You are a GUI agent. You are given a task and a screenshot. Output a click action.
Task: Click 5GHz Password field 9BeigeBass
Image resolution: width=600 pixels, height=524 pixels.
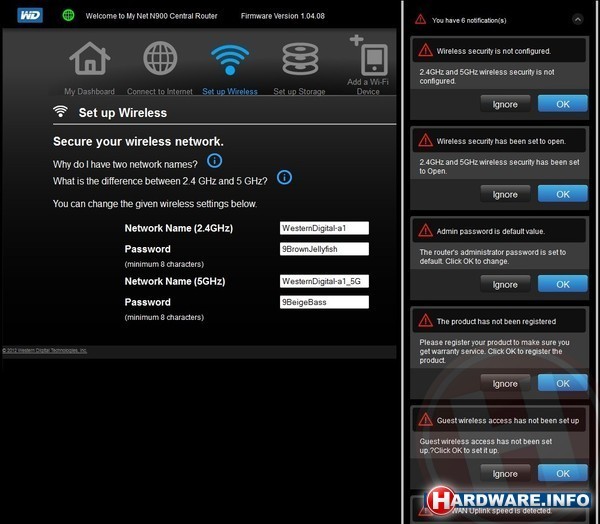click(324, 302)
